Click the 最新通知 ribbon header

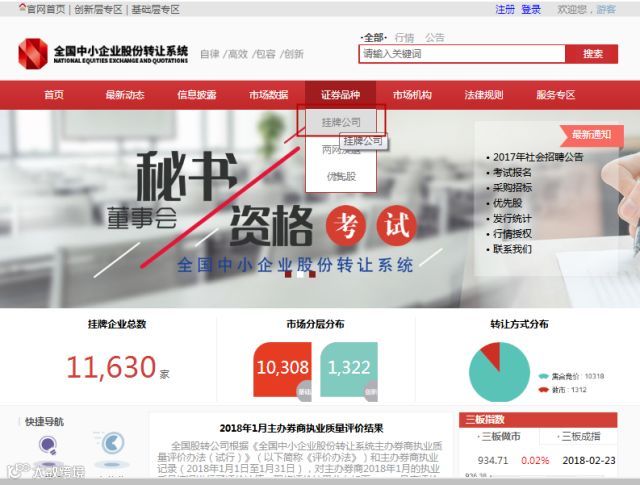click(x=591, y=135)
